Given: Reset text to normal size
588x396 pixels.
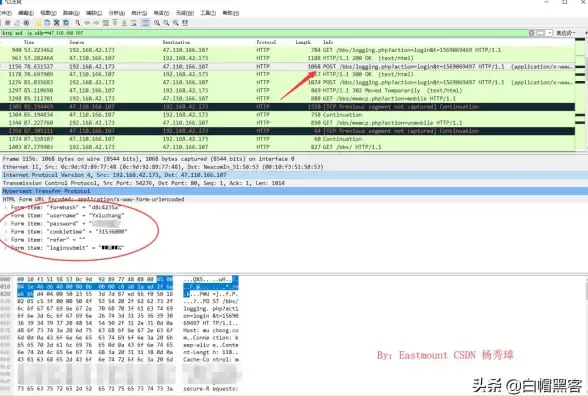Looking at the screenshot, I should click(176, 23).
